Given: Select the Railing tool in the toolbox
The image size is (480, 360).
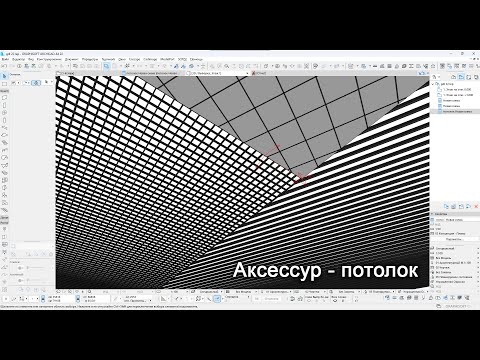Looking at the screenshot, I should [4, 151].
